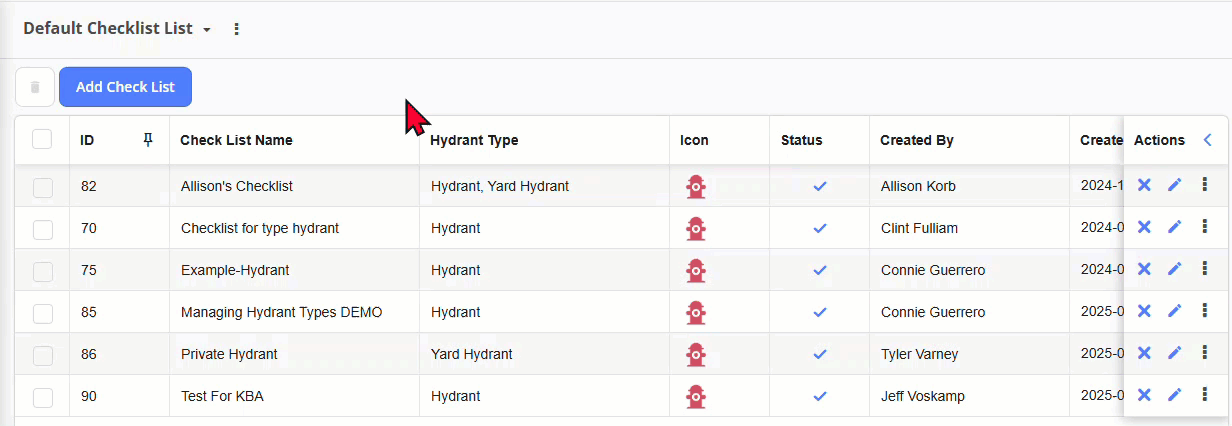Open Test For KBA checklist name
The width and height of the screenshot is (1232, 426).
222,396
